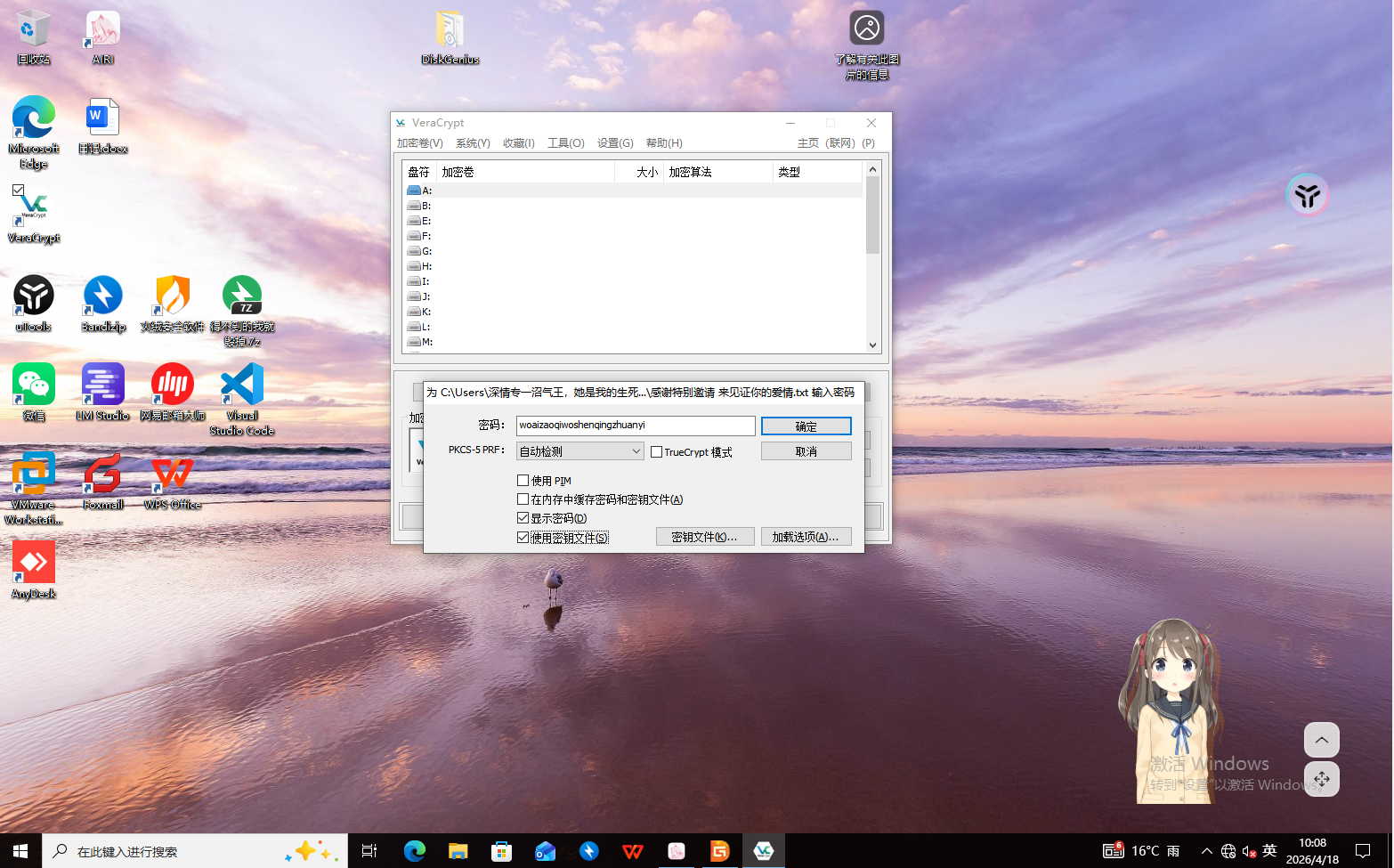Click the 确定 button

pyautogui.click(x=806, y=426)
